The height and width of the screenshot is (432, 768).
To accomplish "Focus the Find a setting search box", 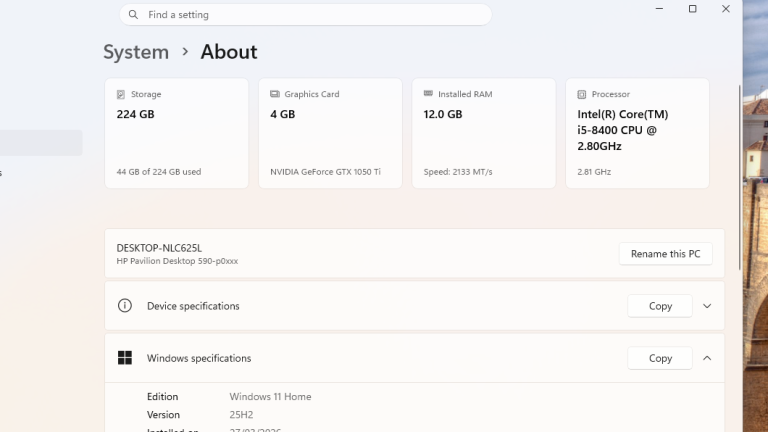I will coord(310,15).
